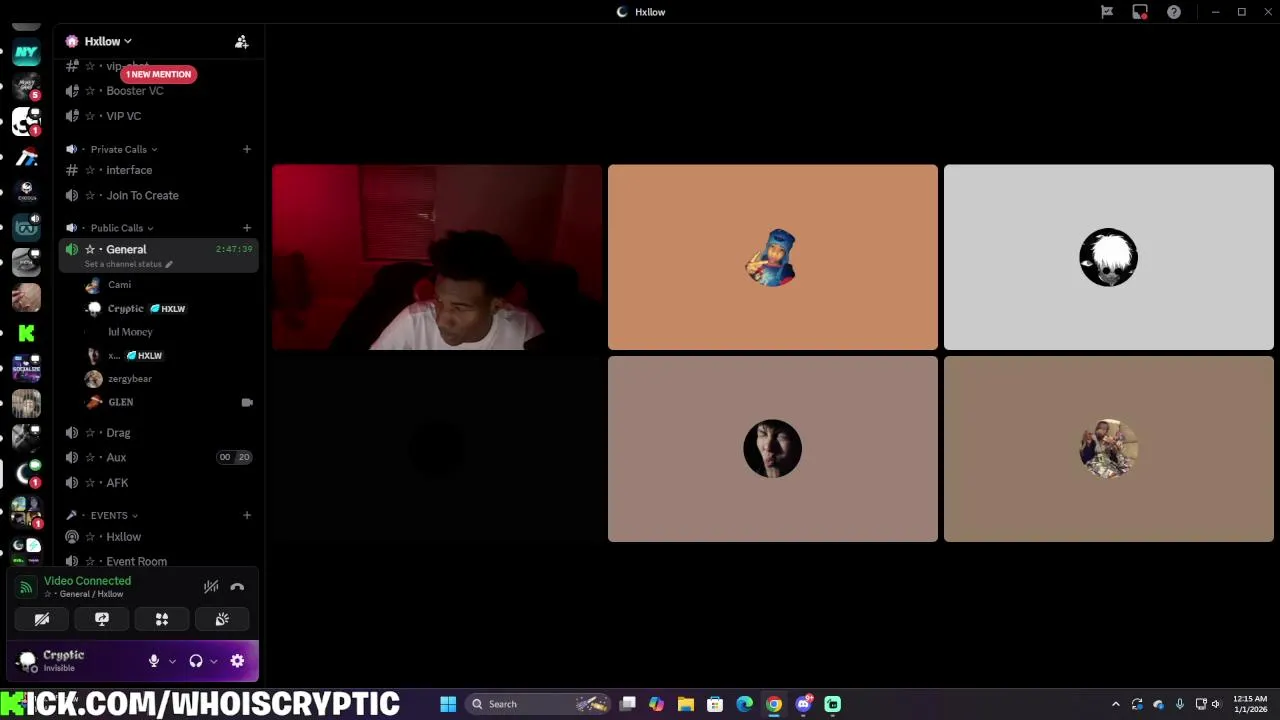
Task: Add a channel to Public Calls
Action: click(246, 228)
